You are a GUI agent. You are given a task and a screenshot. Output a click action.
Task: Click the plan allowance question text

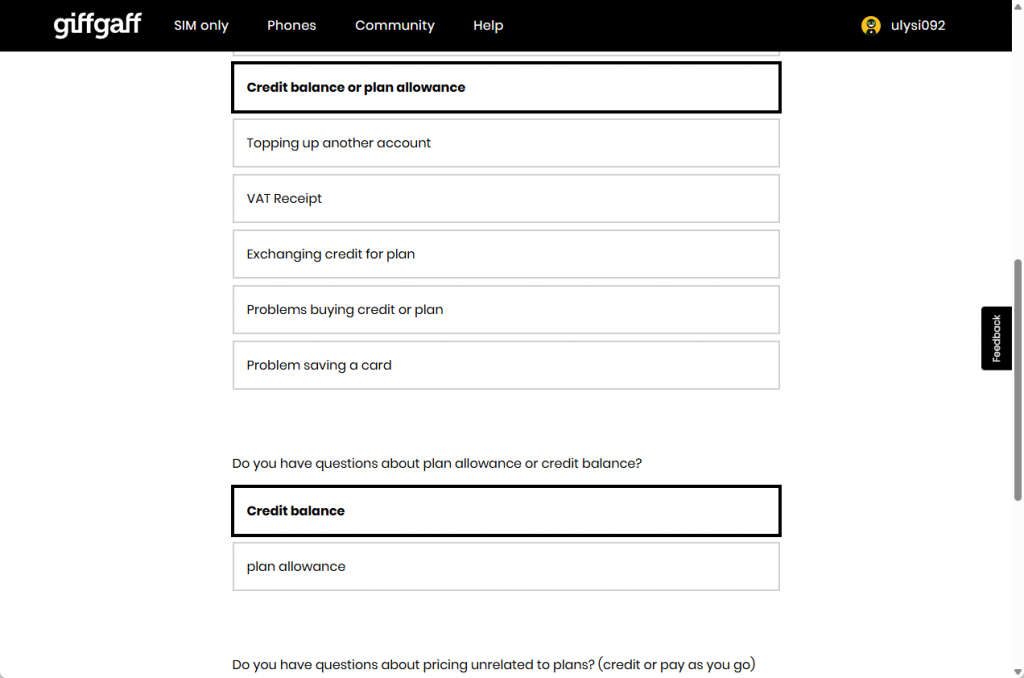437,463
